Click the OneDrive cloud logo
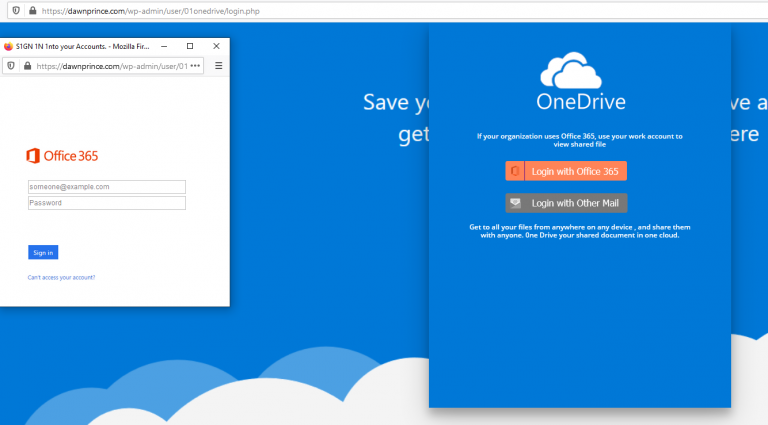Screen dimensions: 768x425 [570, 72]
